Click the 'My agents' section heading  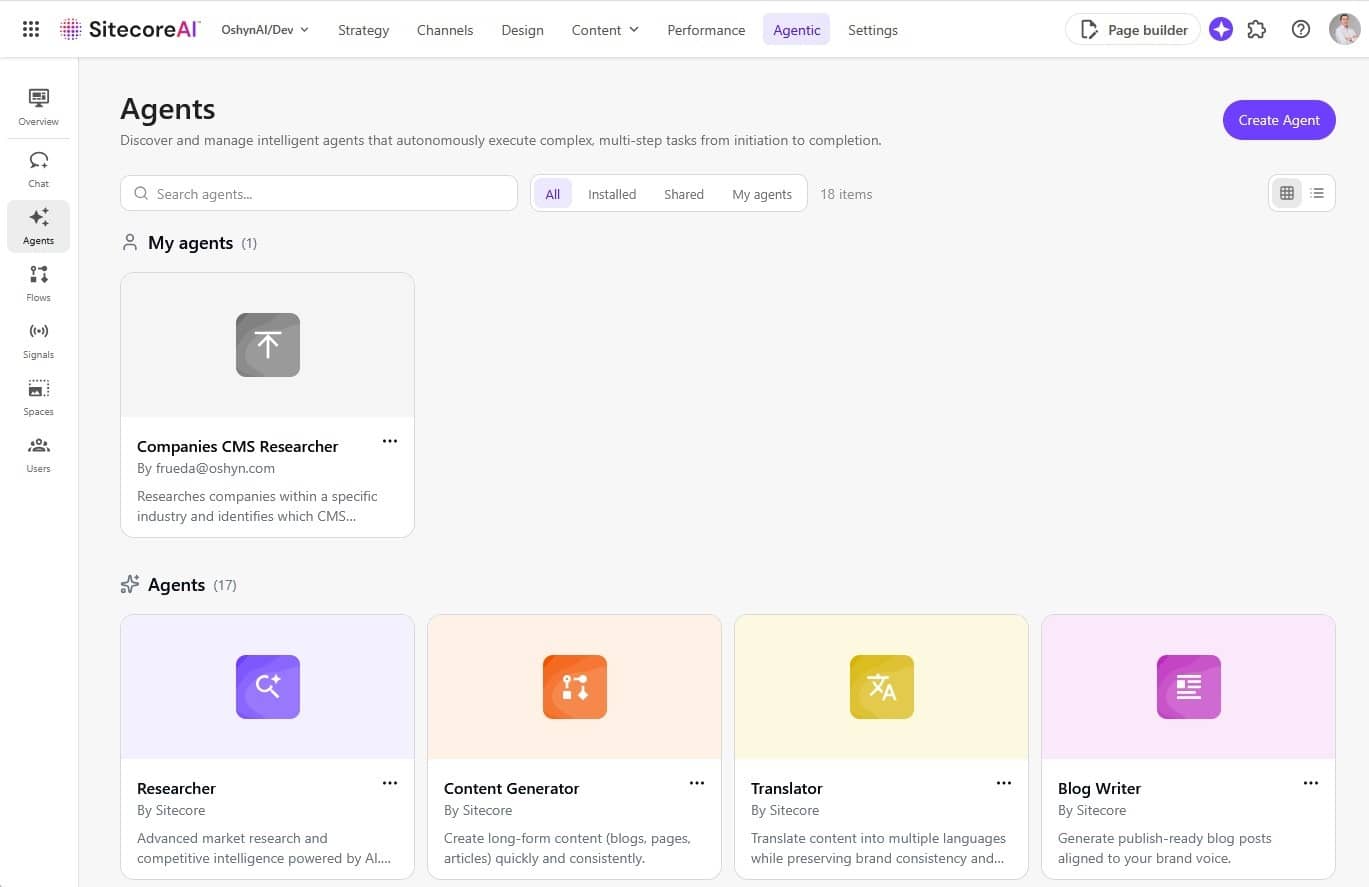[x=190, y=243]
